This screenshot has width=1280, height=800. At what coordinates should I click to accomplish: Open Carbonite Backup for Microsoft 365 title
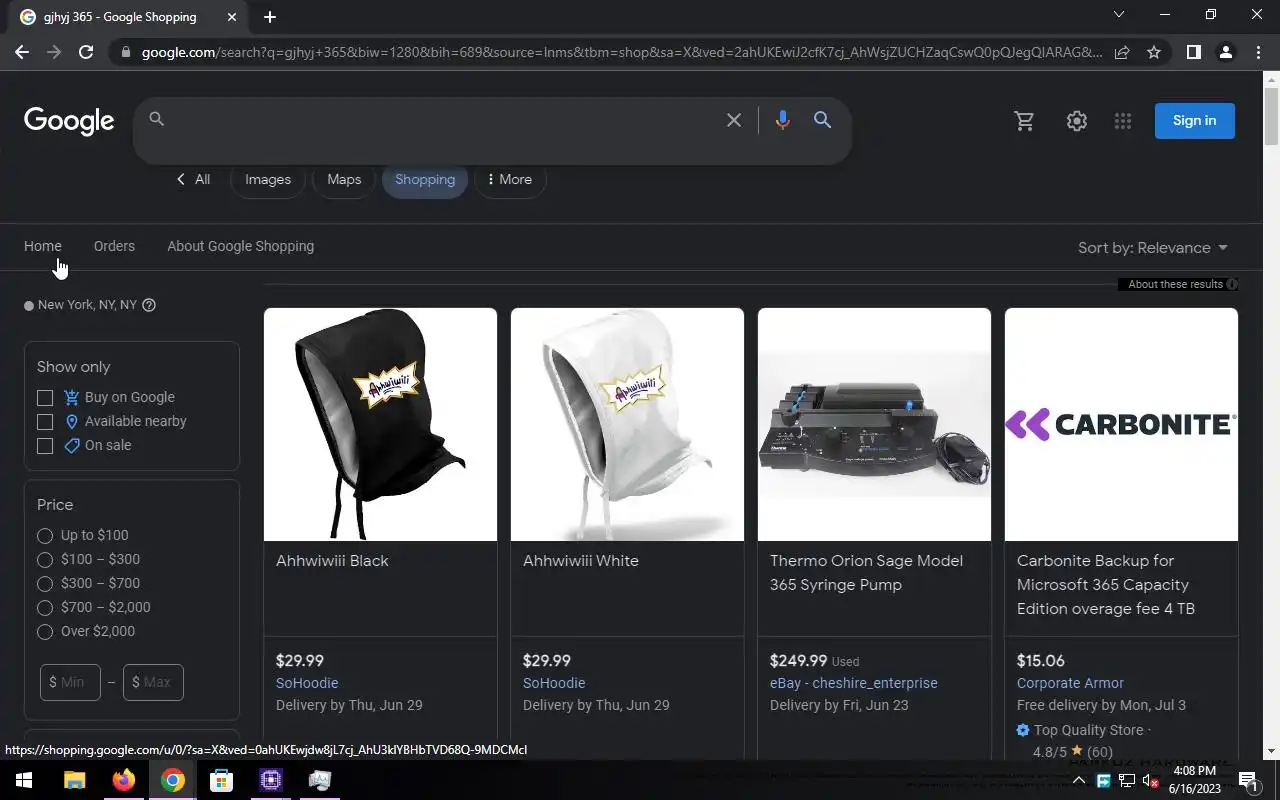(x=1106, y=585)
